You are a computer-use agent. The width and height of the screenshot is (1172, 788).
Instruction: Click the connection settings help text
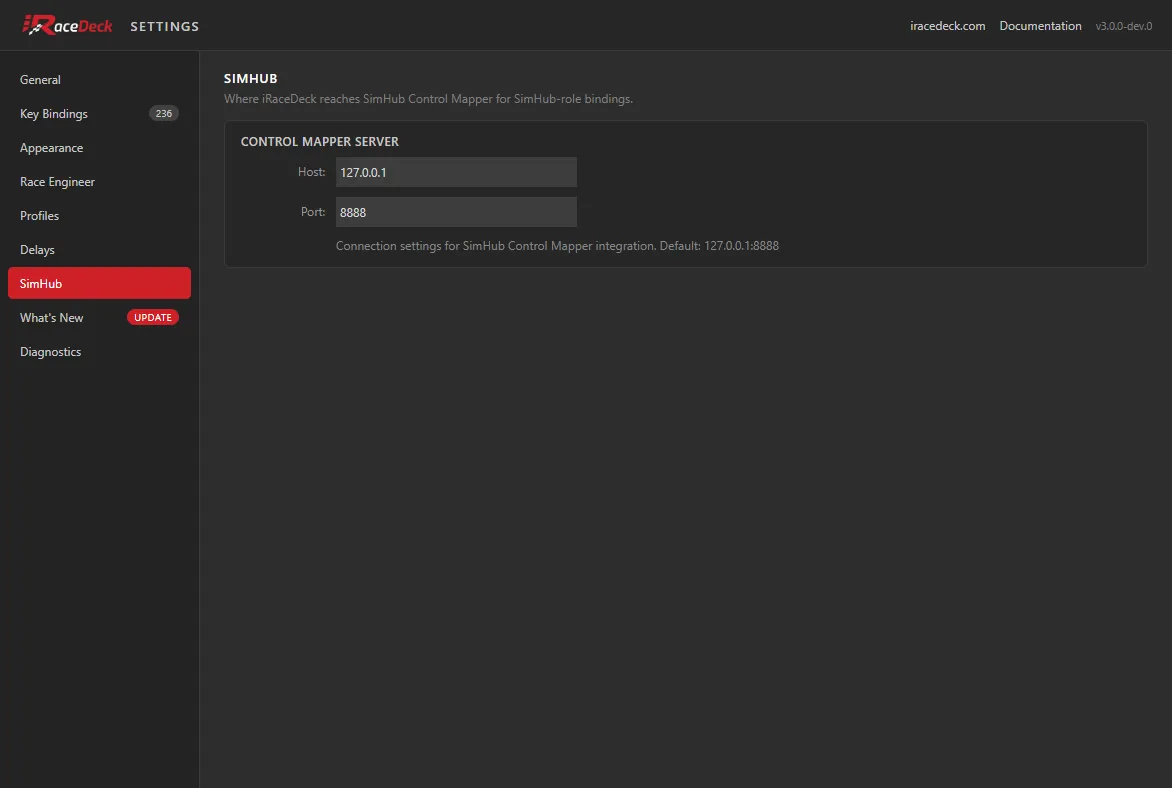coord(557,246)
